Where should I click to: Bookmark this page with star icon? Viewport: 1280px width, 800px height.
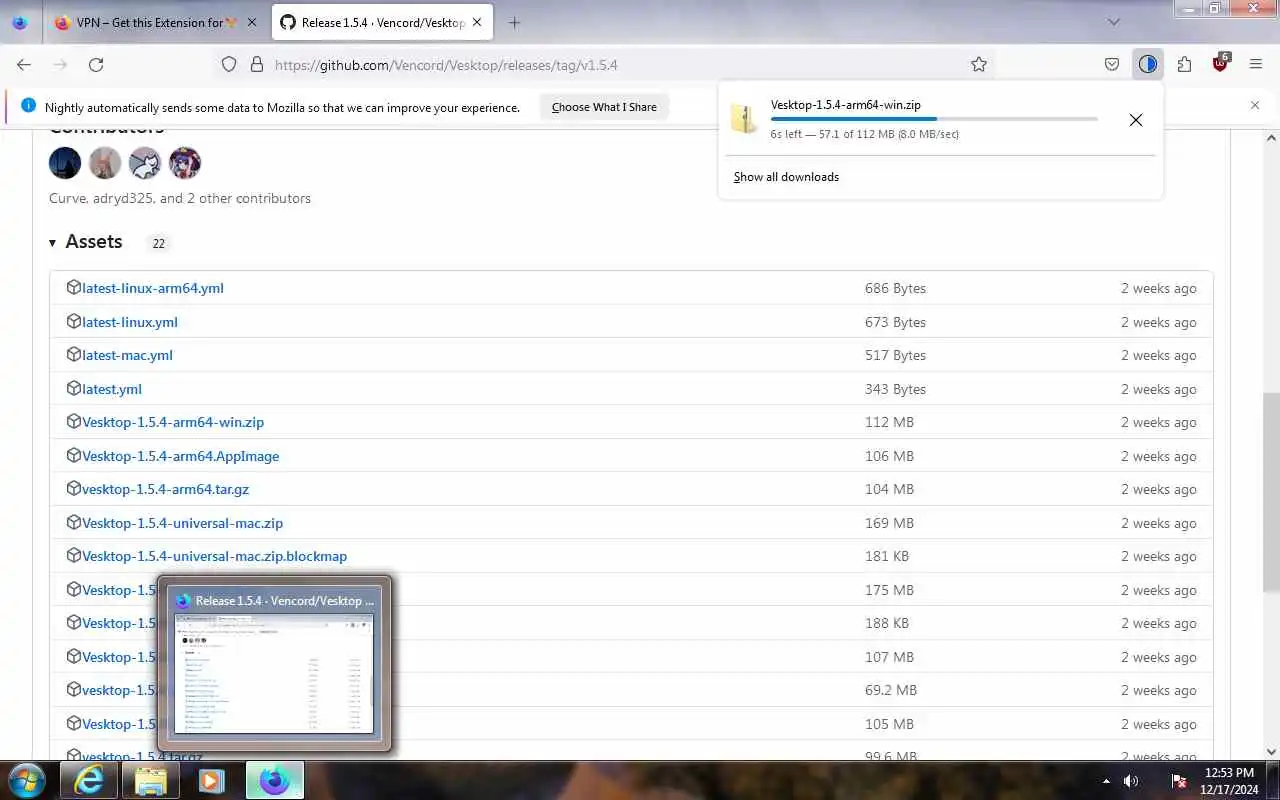pos(979,64)
